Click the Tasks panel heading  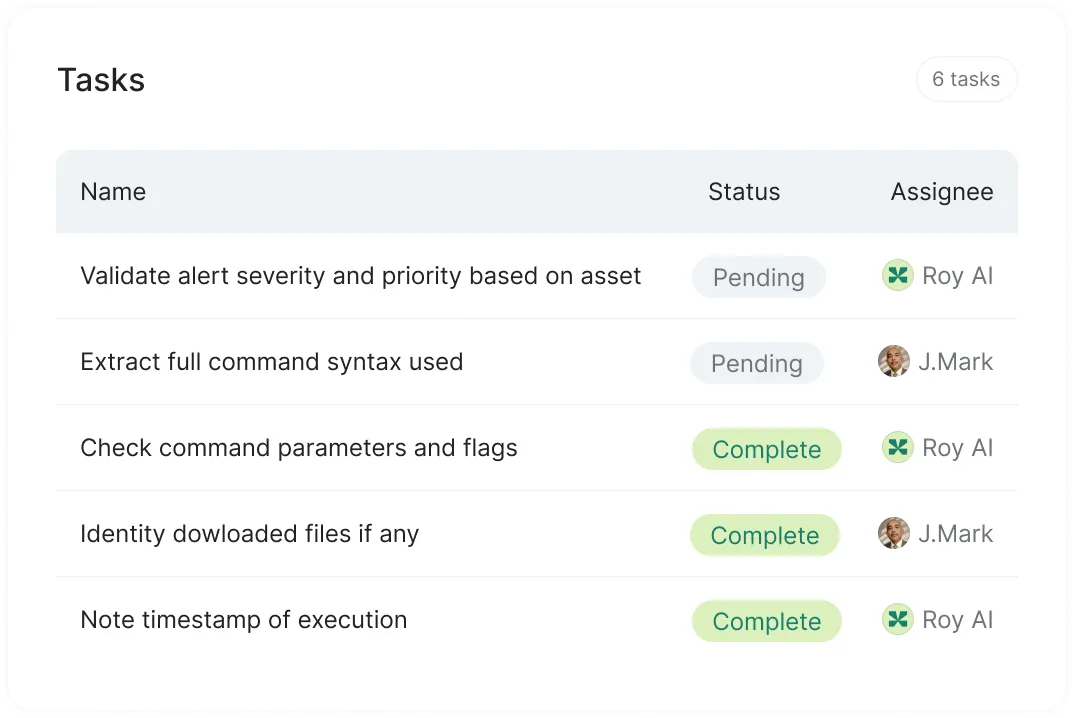click(x=101, y=79)
